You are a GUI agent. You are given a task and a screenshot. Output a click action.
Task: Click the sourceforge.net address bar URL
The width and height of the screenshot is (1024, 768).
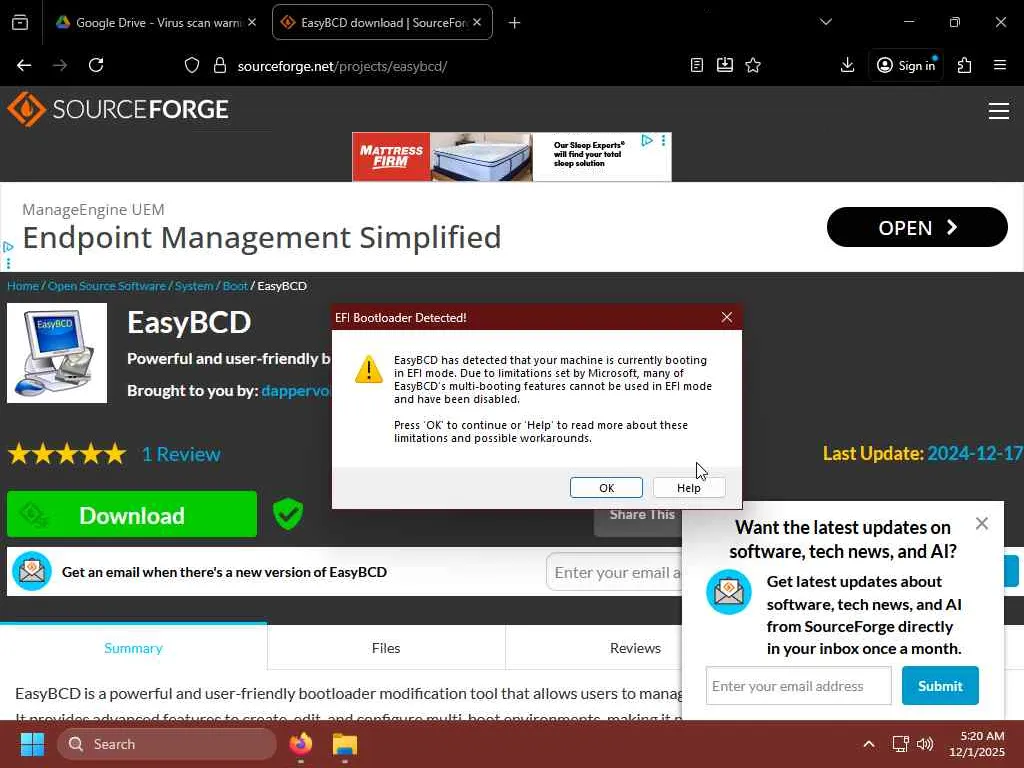(342, 66)
